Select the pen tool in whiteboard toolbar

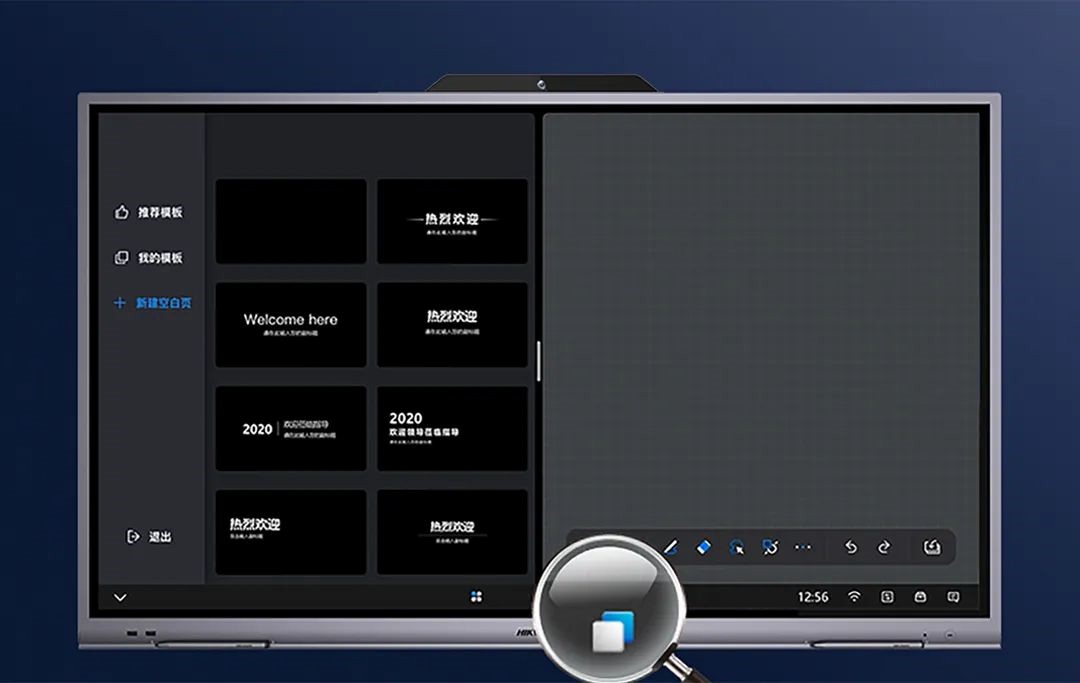[x=671, y=547]
